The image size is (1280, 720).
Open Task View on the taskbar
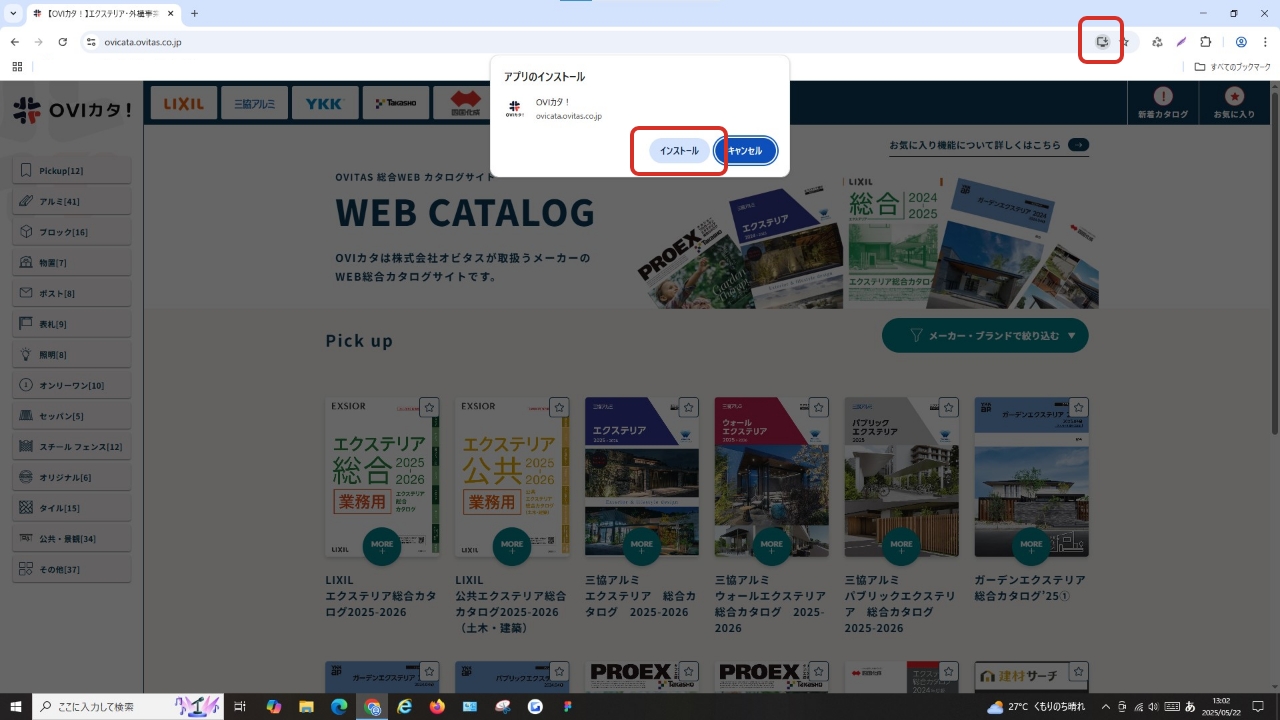[240, 707]
